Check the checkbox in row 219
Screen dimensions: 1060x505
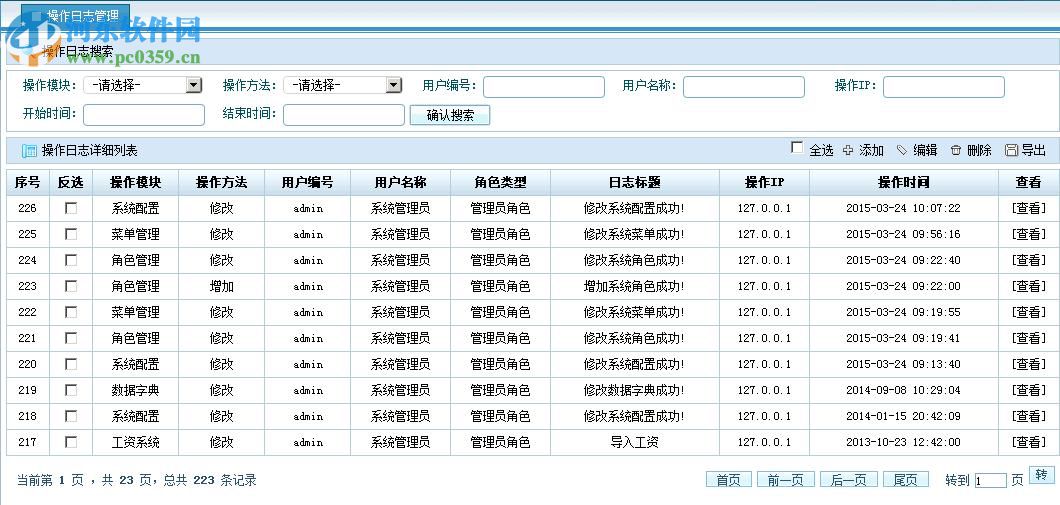click(x=71, y=390)
